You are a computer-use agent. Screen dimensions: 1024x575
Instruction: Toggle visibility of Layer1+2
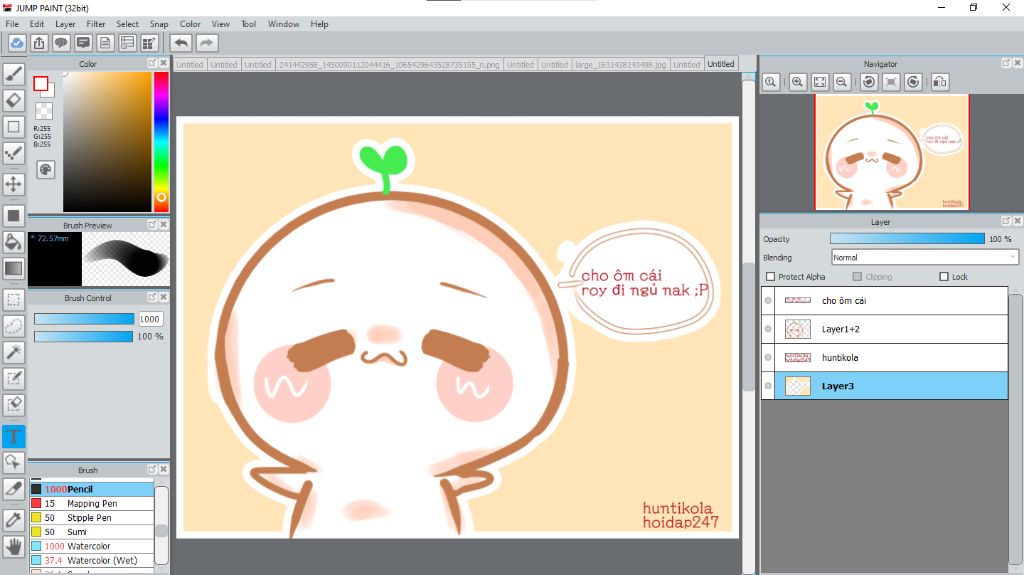pyautogui.click(x=769, y=329)
